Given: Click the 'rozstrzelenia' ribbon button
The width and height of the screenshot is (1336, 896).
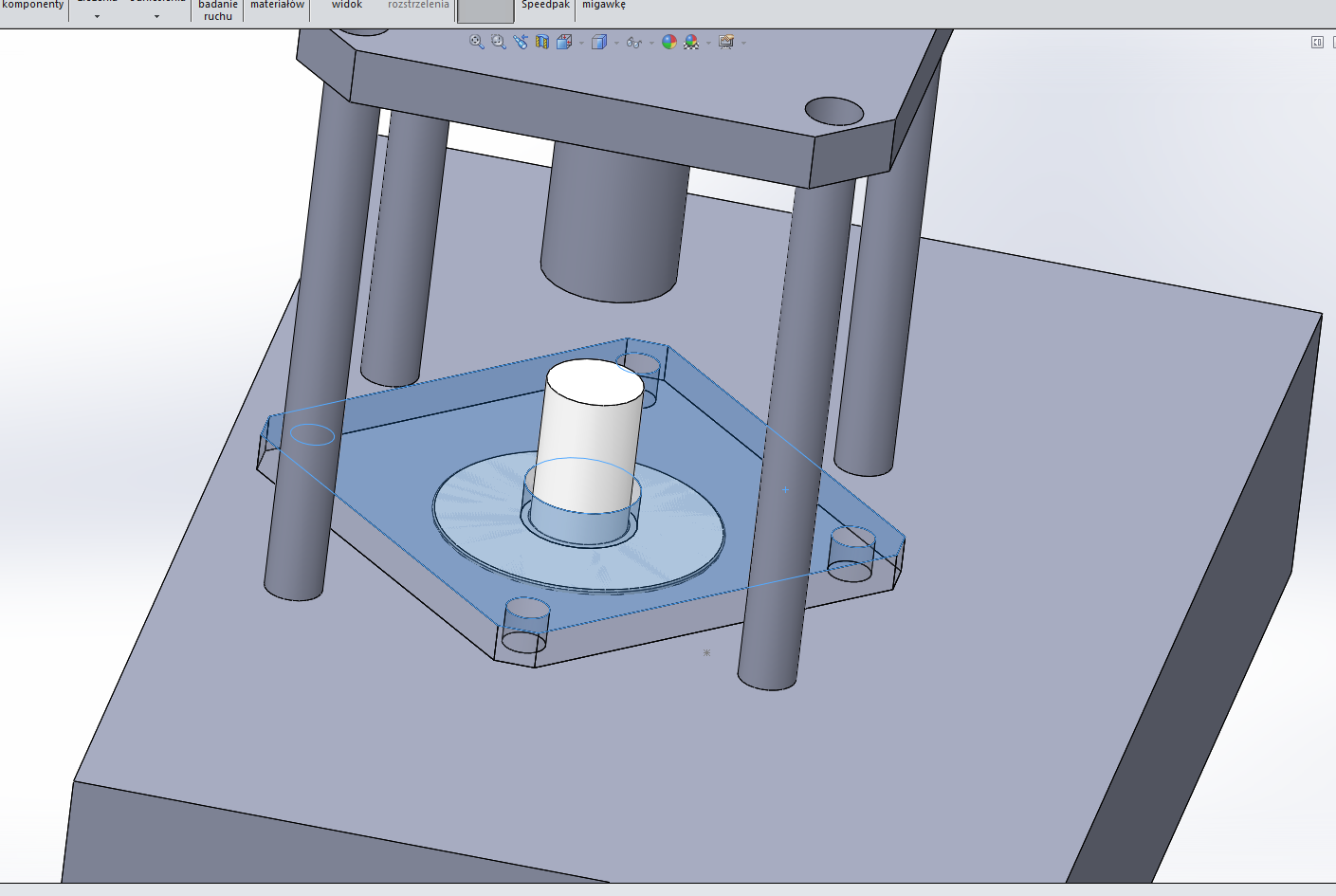Looking at the screenshot, I should 418,6.
